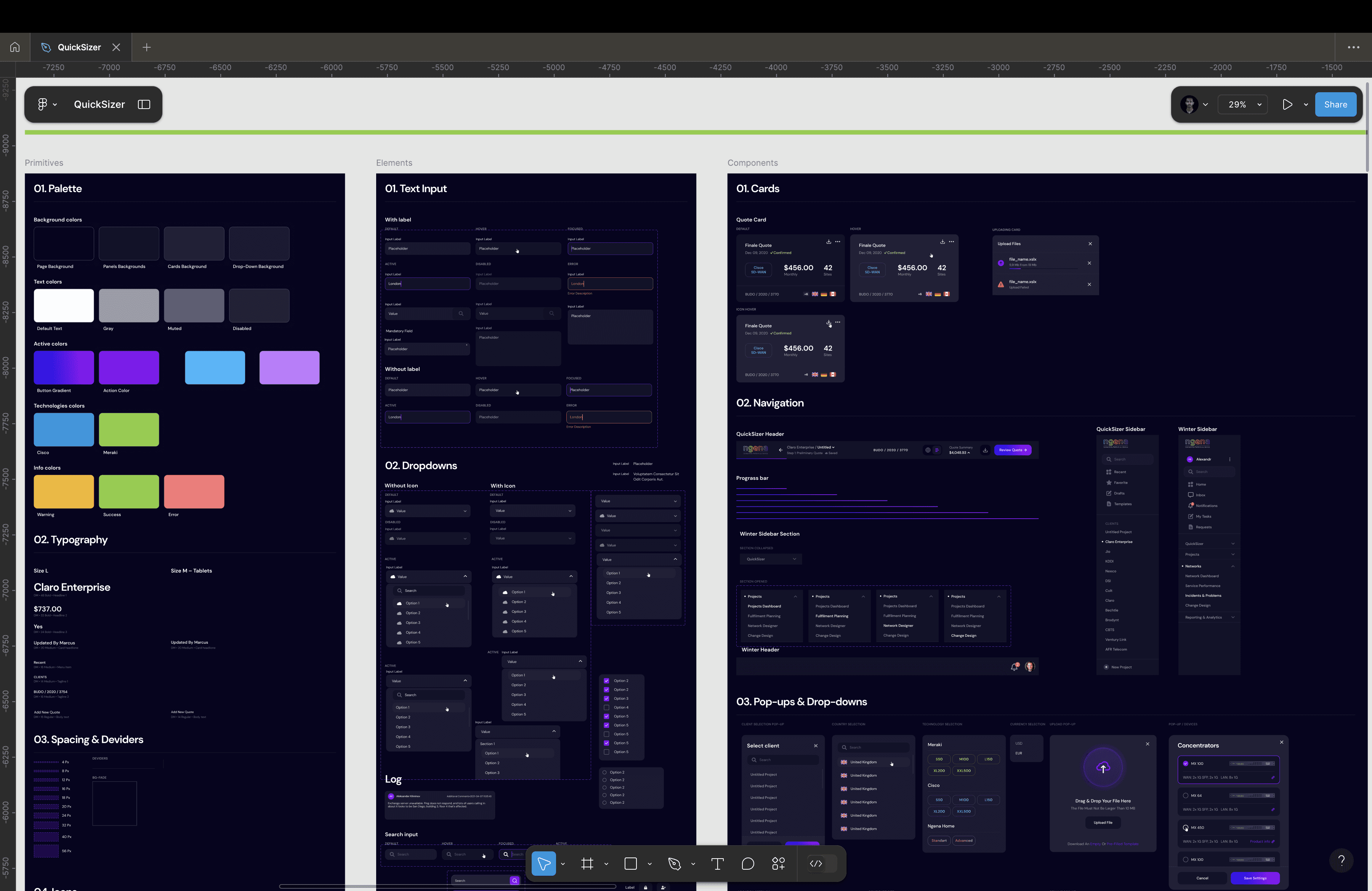Viewport: 1372px width, 891px height.
Task: Expand the Move tool options chevron
Action: coord(563,864)
